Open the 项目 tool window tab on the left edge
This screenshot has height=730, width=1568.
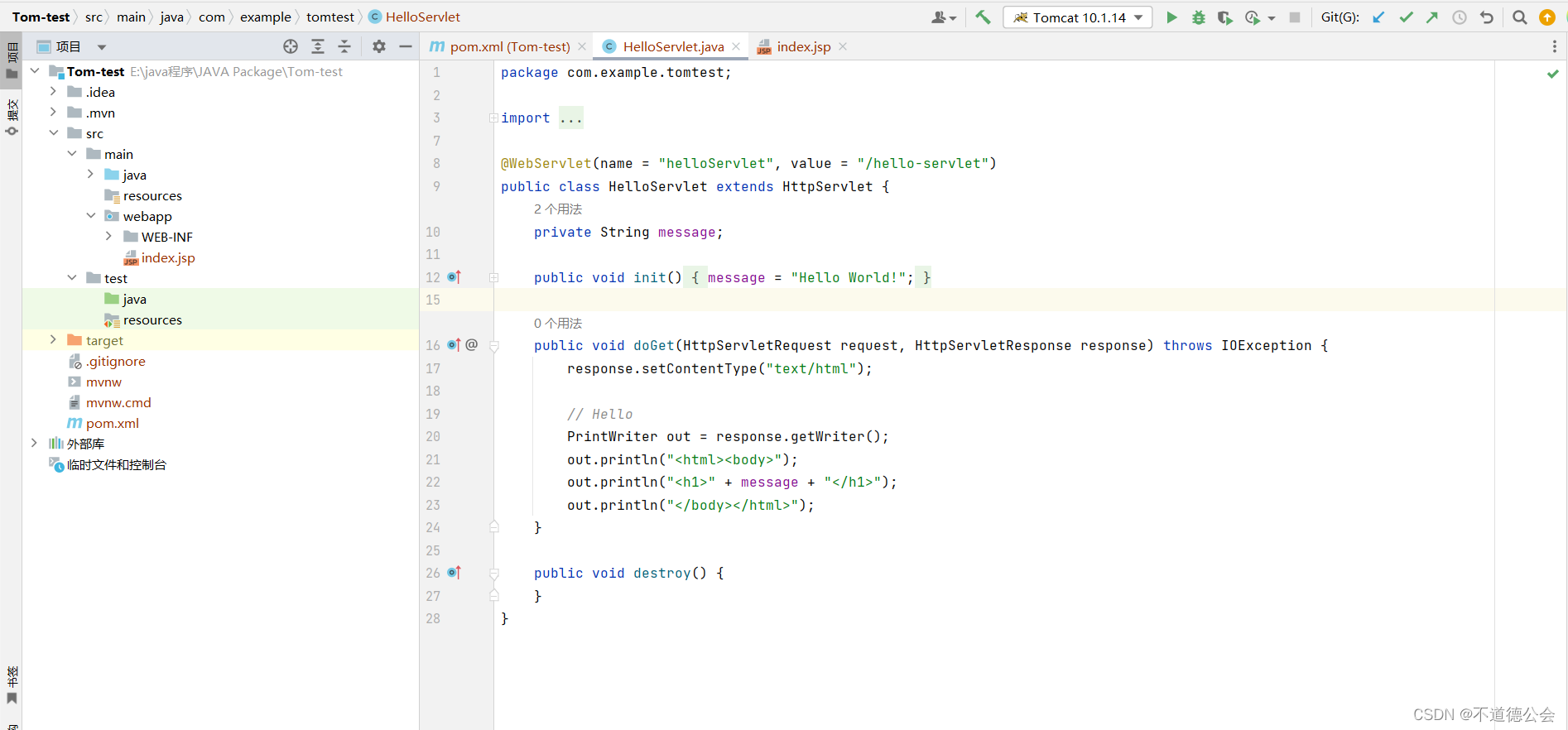(12, 60)
